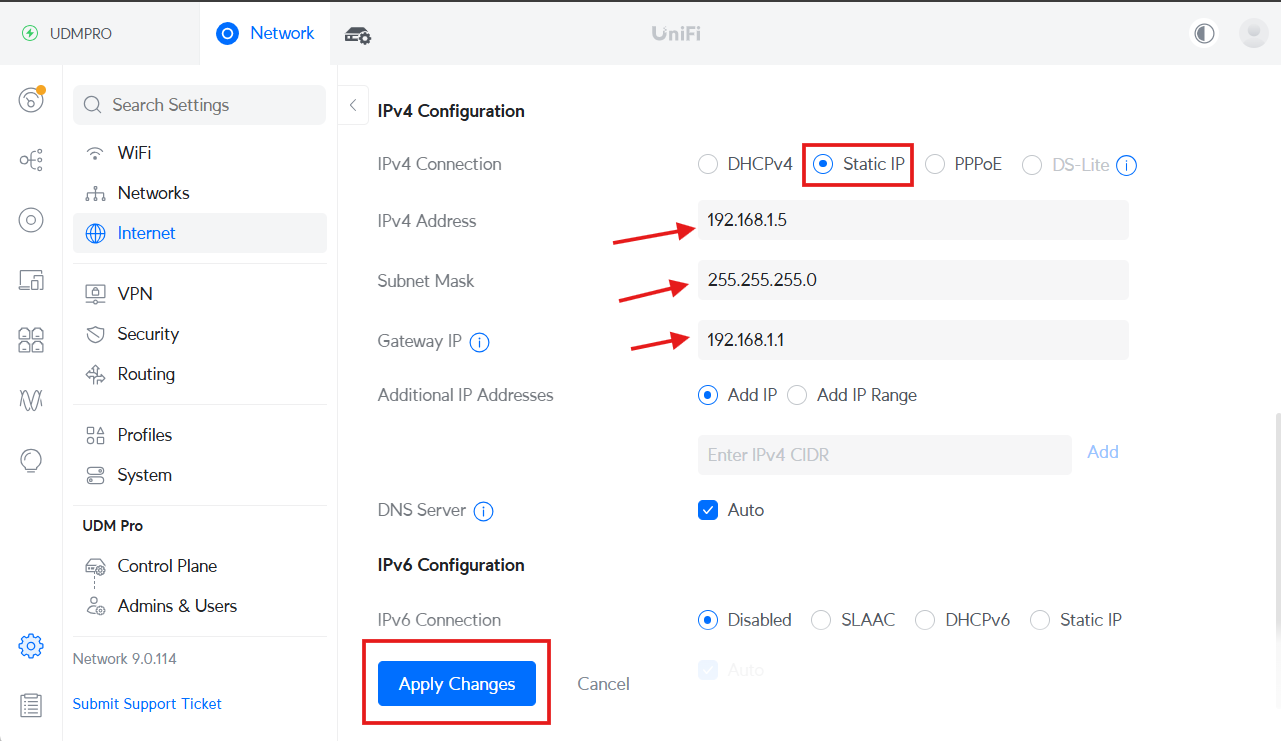Select the PPPoE connection option
This screenshot has height=741, width=1281.
click(935, 165)
